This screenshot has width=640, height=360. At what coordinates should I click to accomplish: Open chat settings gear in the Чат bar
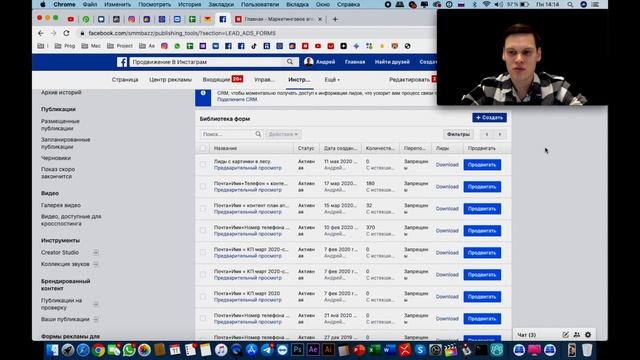(x=588, y=335)
